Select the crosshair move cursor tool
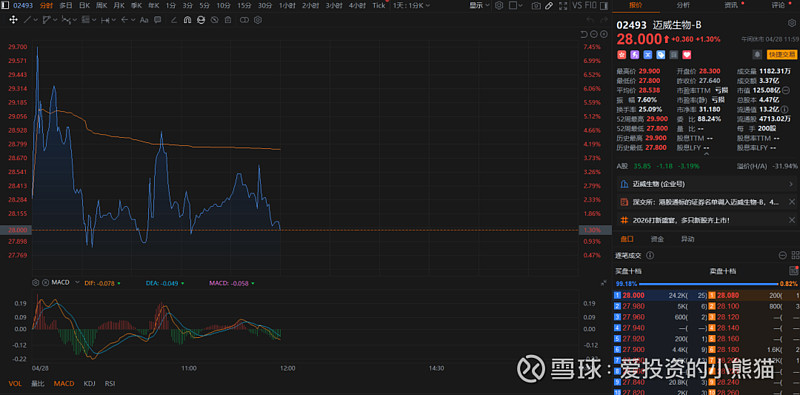Screen dimensions: 800x395 [x=13, y=20]
